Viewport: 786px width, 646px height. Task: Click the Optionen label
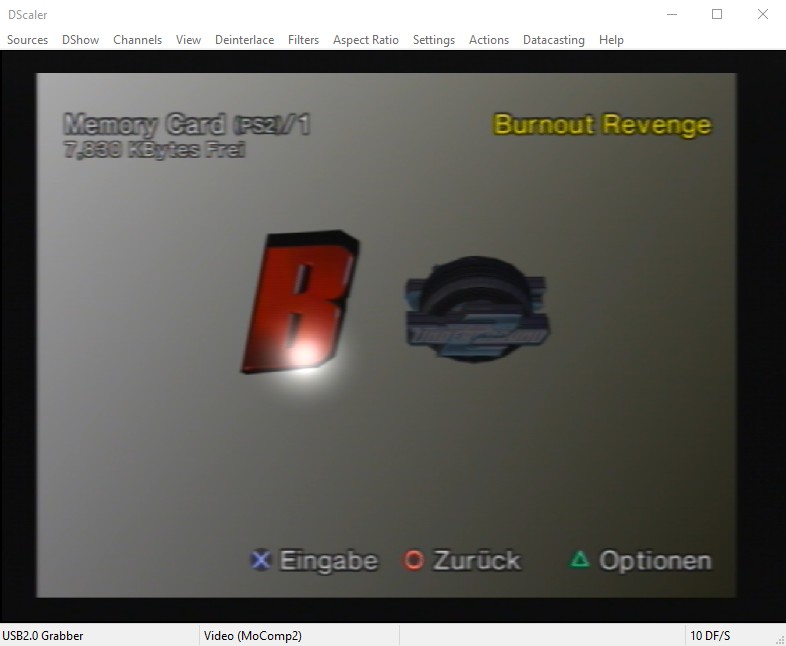(x=655, y=561)
